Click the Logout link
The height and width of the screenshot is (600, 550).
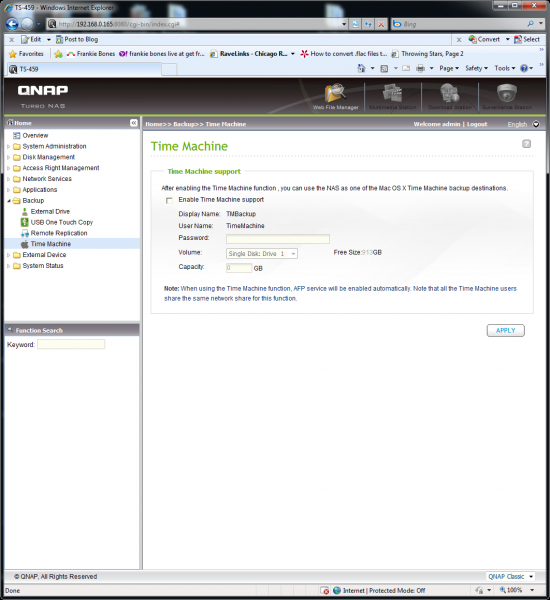(477, 124)
